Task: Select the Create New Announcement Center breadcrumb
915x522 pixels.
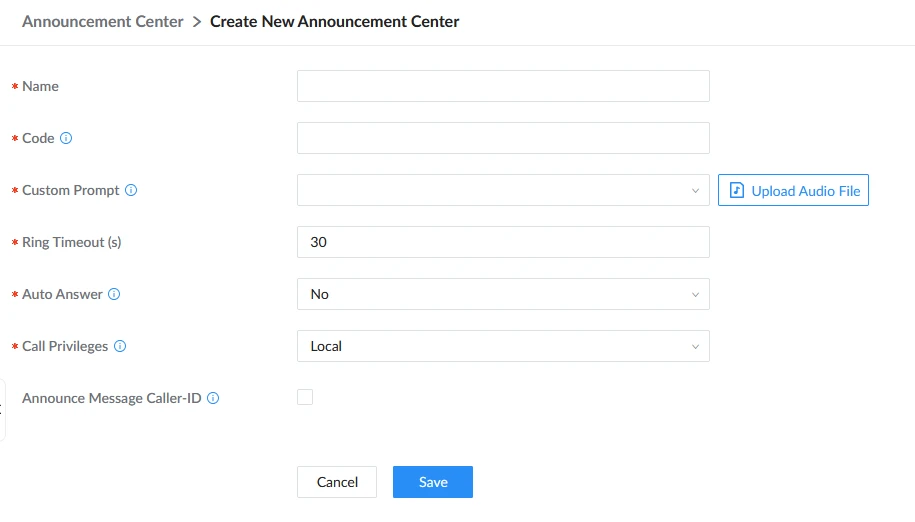Action: [x=334, y=22]
